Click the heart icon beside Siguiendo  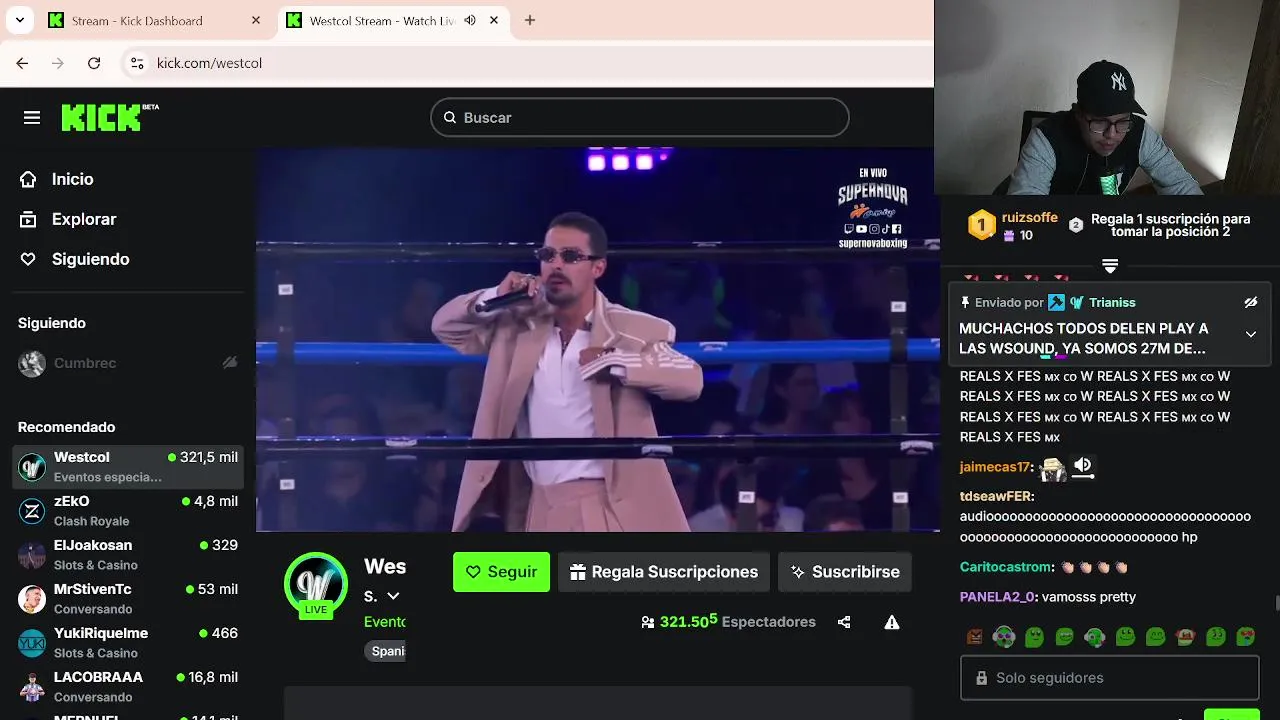29,259
